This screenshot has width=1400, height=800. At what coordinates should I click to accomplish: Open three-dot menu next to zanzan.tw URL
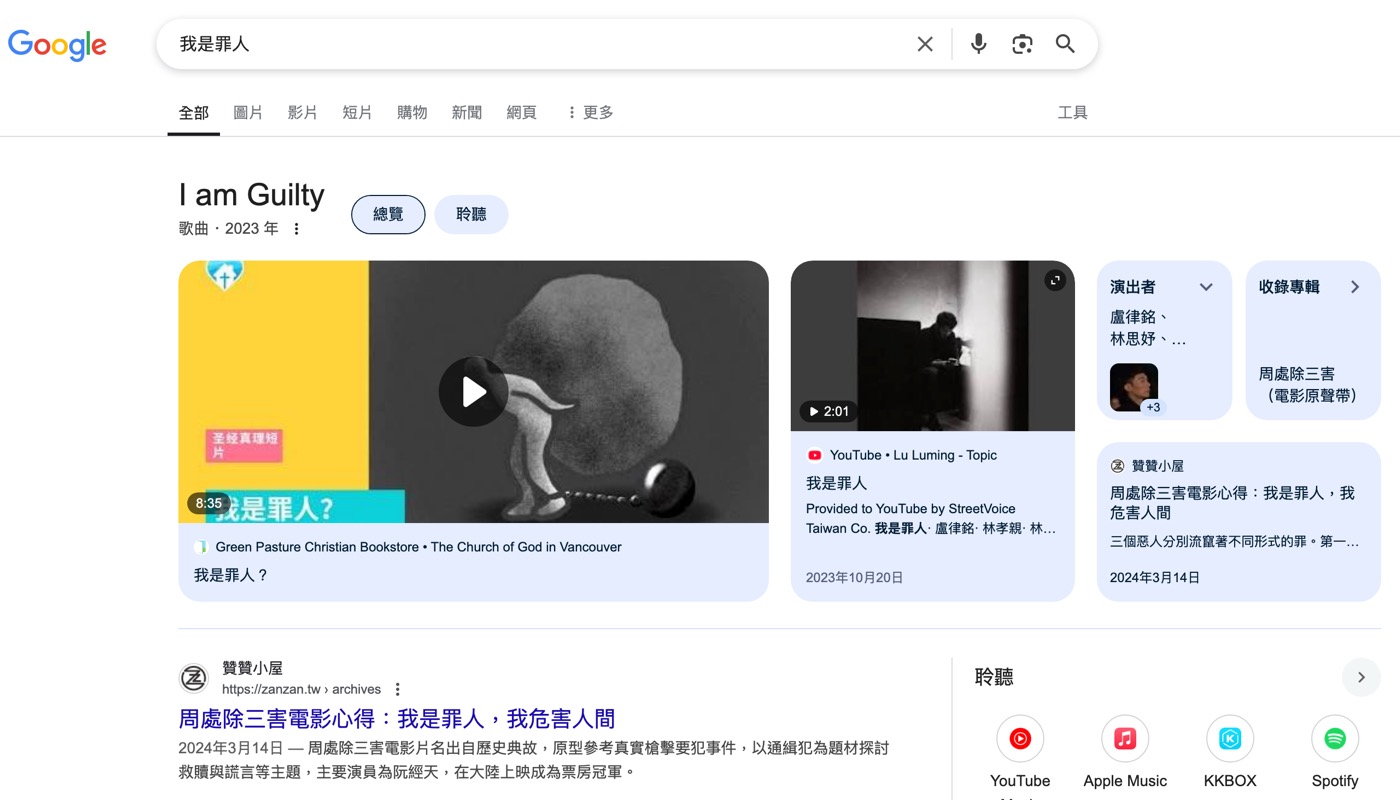coord(397,689)
